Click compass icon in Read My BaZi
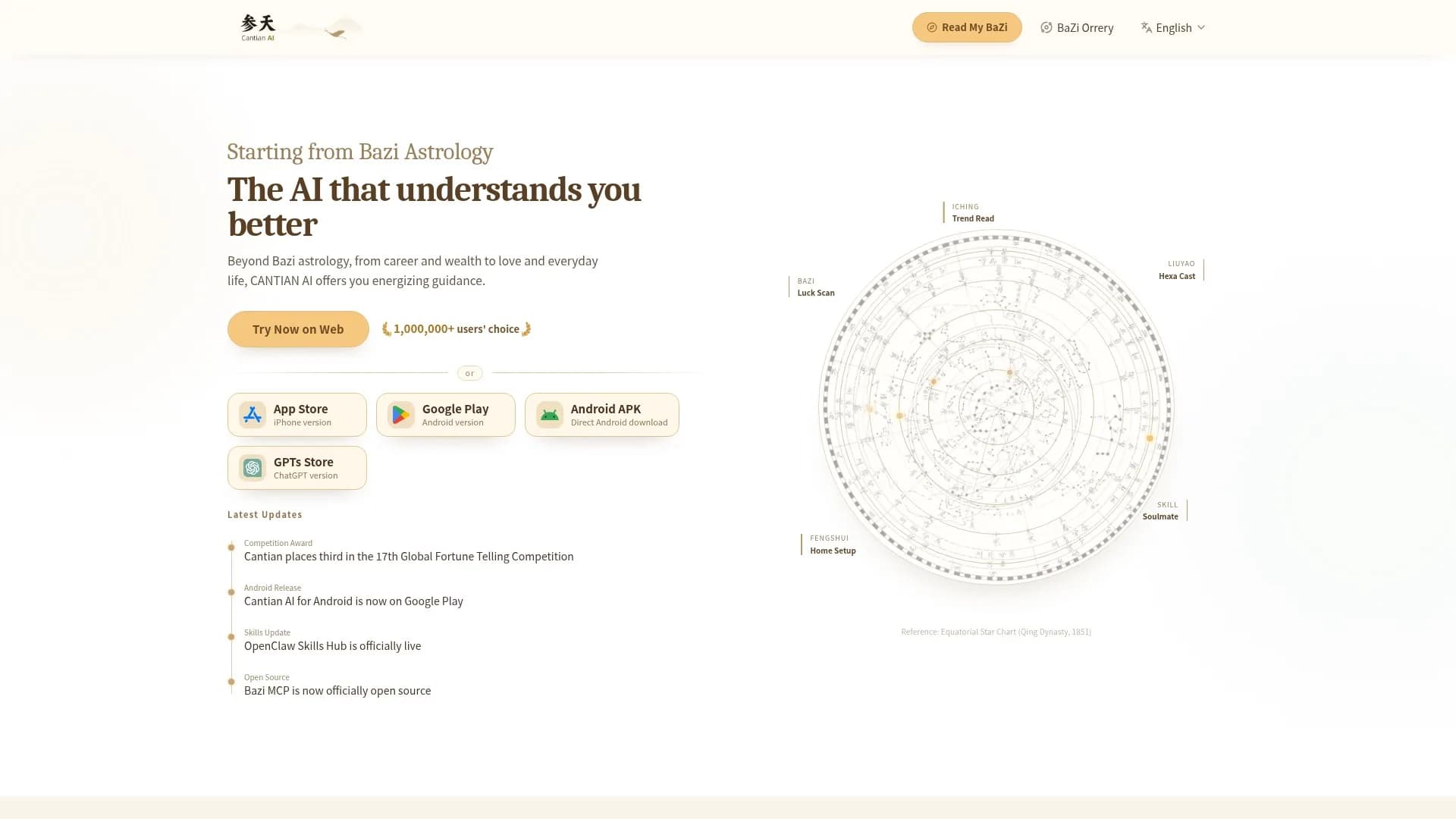 pyautogui.click(x=932, y=27)
